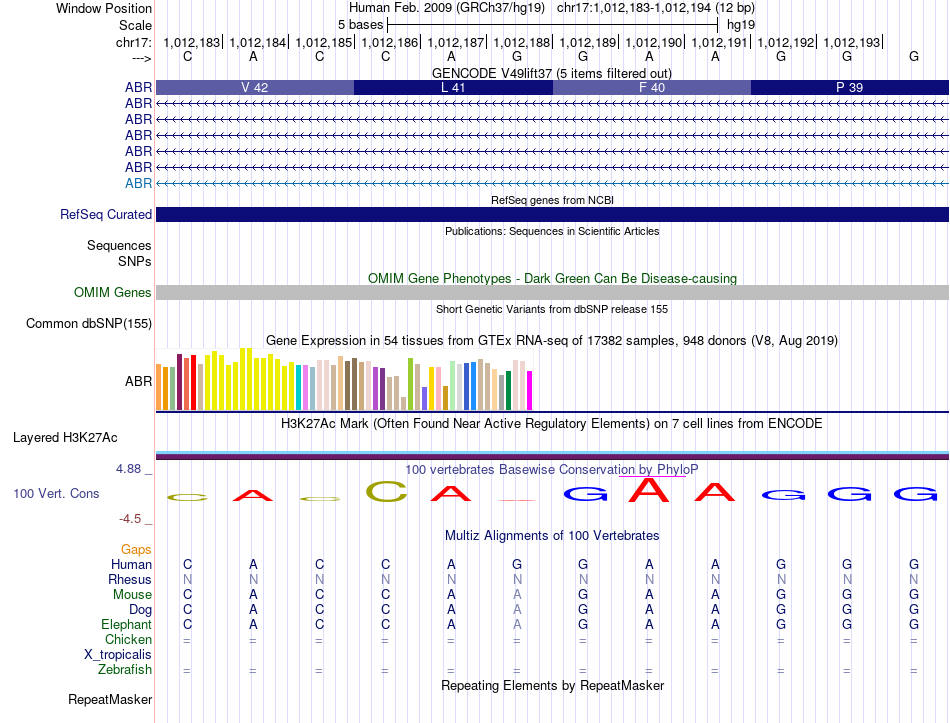Click the SNPs label in the Publications track

click(135, 261)
